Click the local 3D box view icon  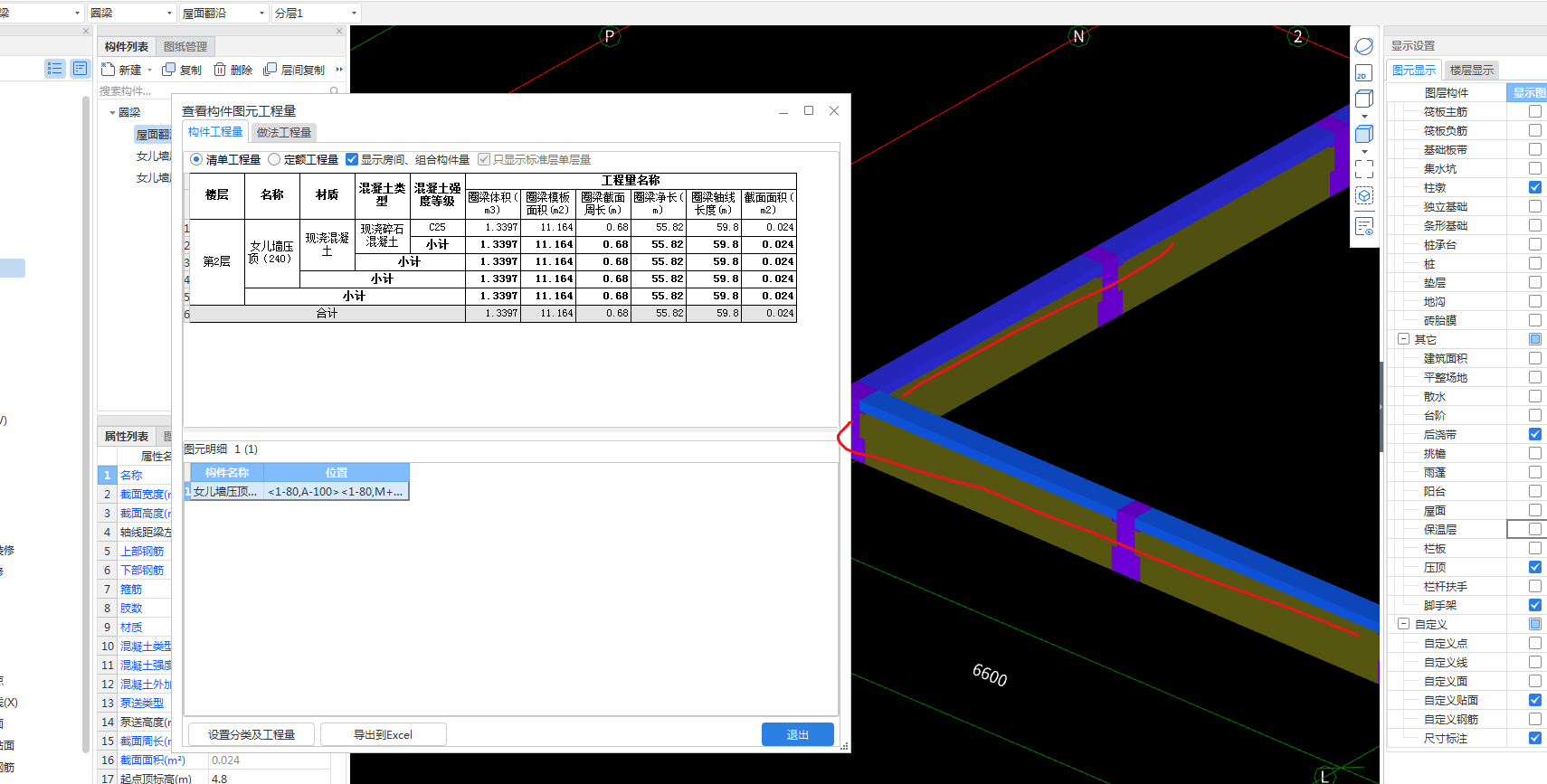click(1364, 195)
